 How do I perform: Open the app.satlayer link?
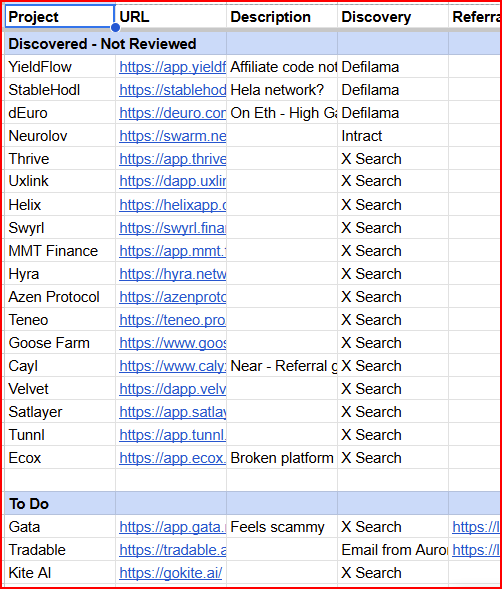172,412
